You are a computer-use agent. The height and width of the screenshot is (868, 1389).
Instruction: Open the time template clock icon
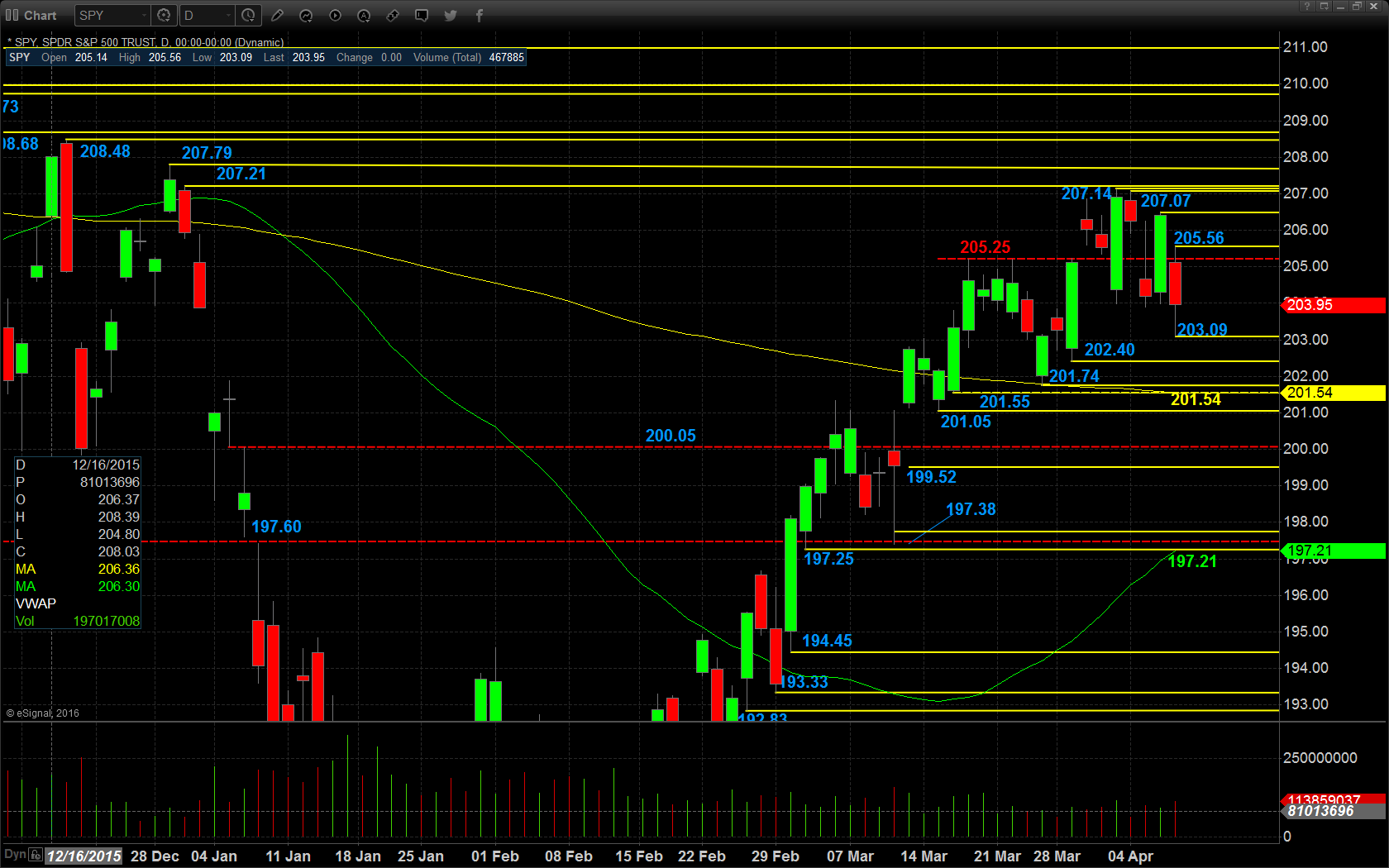248,15
